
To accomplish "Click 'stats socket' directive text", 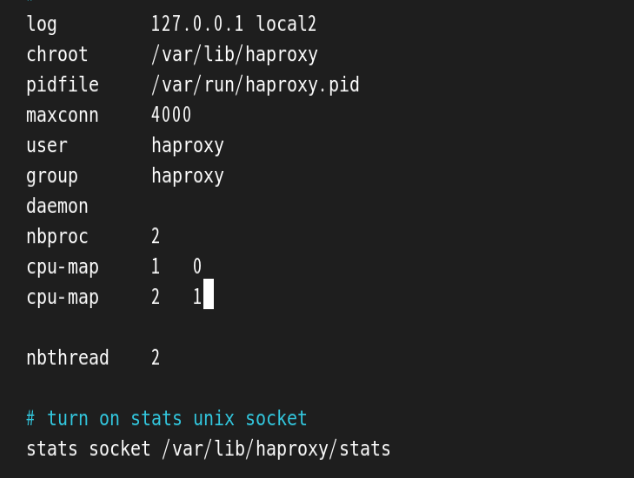I will coord(88,449).
